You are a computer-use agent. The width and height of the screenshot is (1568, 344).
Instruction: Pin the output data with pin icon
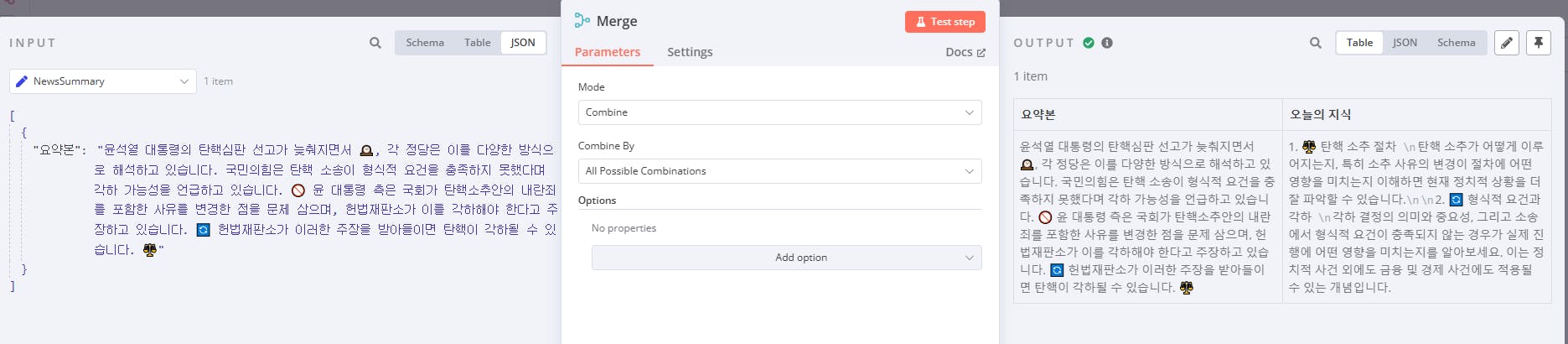point(1539,43)
